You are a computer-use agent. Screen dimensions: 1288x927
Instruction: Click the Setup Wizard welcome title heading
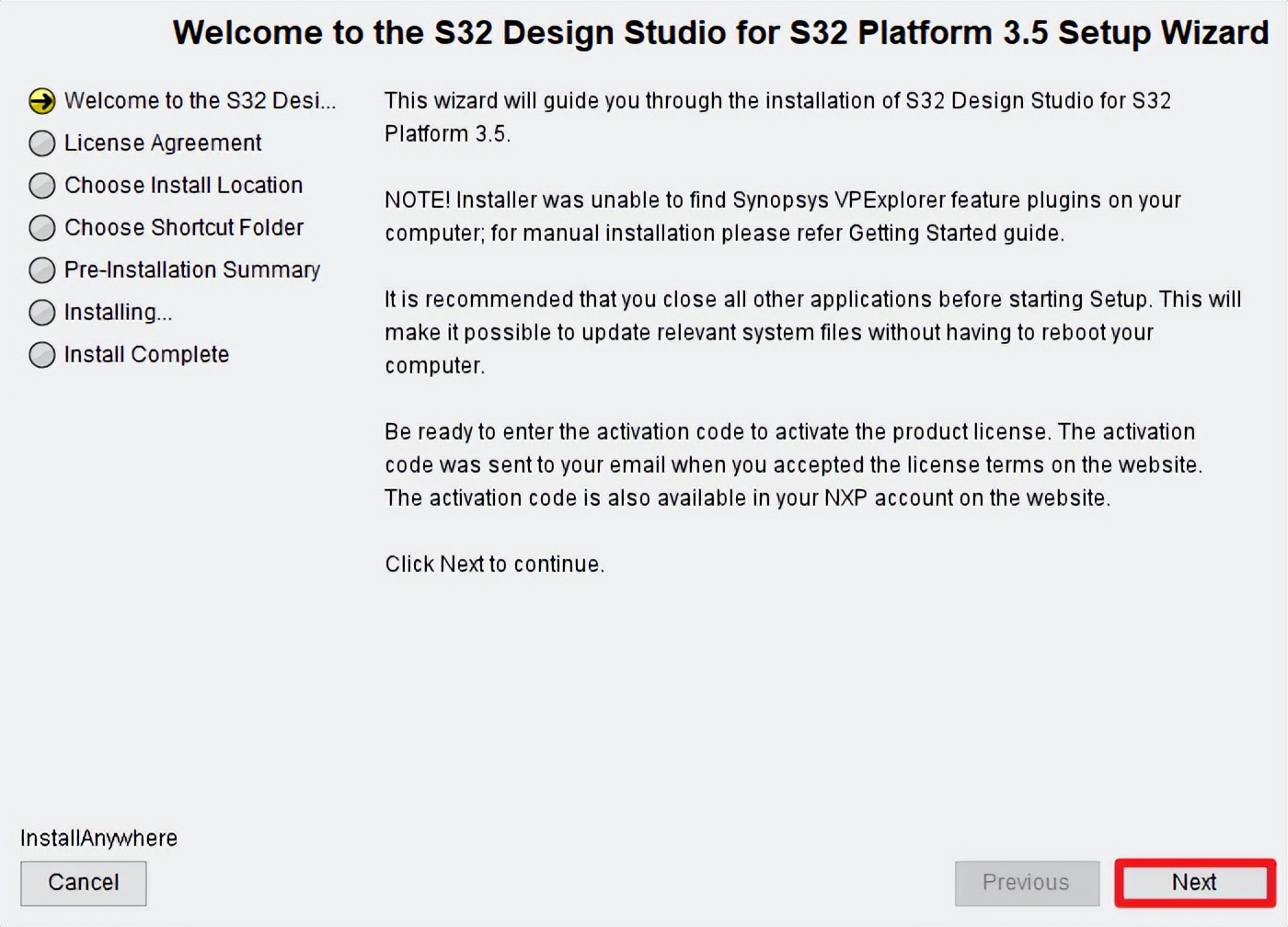[720, 33]
